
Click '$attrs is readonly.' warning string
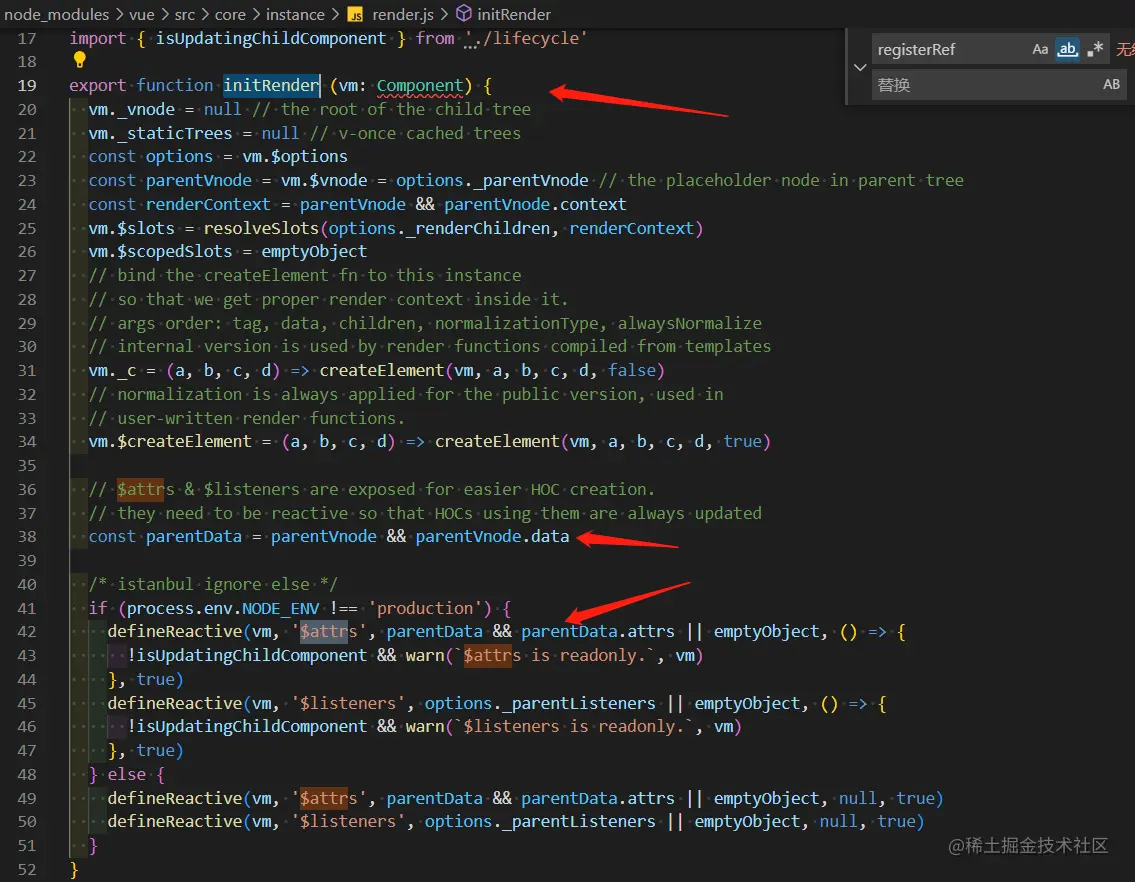tap(554, 655)
